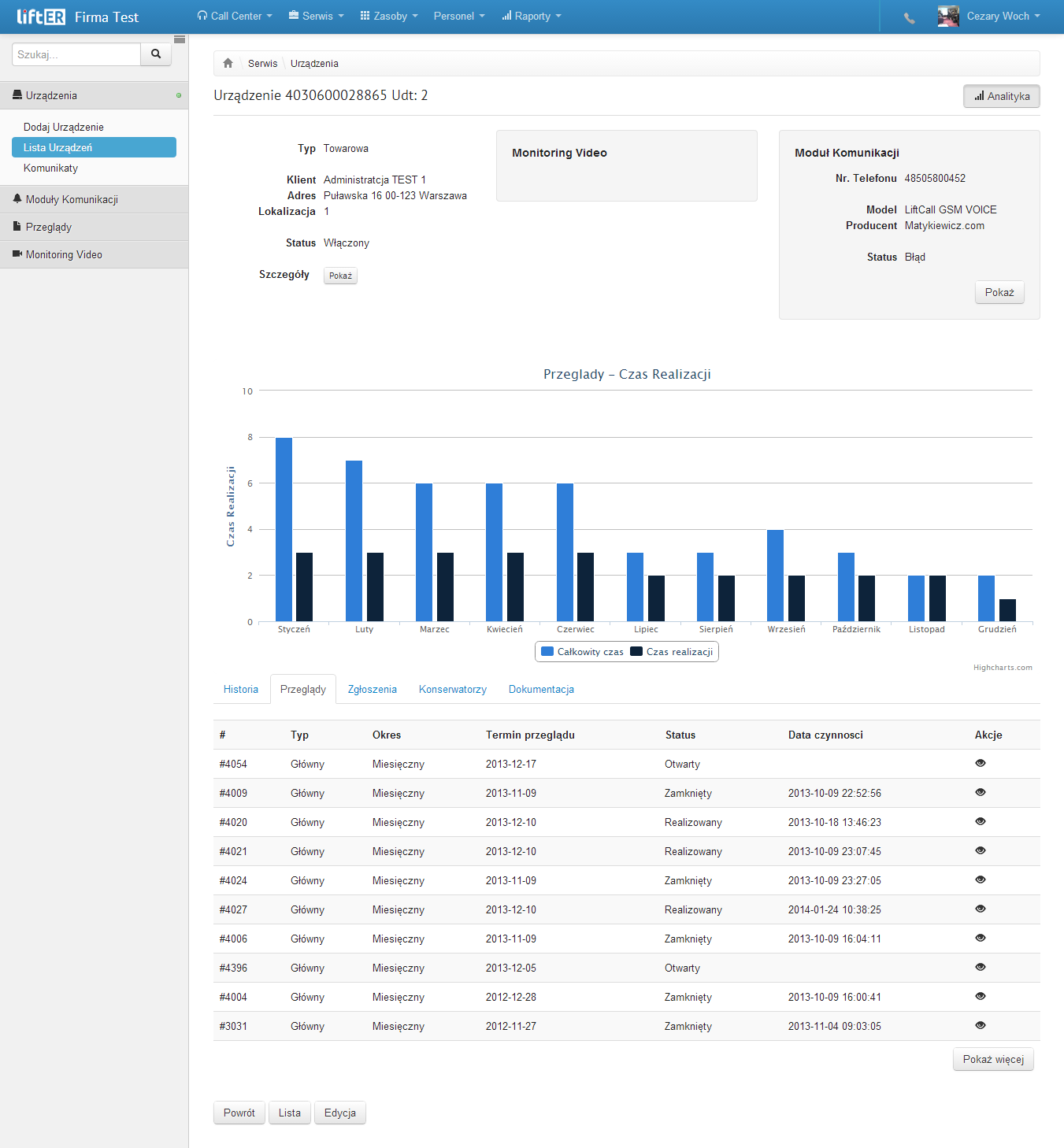Screen dimensions: 1064x1148
Task: View details of inspection #4004
Action: point(981,996)
